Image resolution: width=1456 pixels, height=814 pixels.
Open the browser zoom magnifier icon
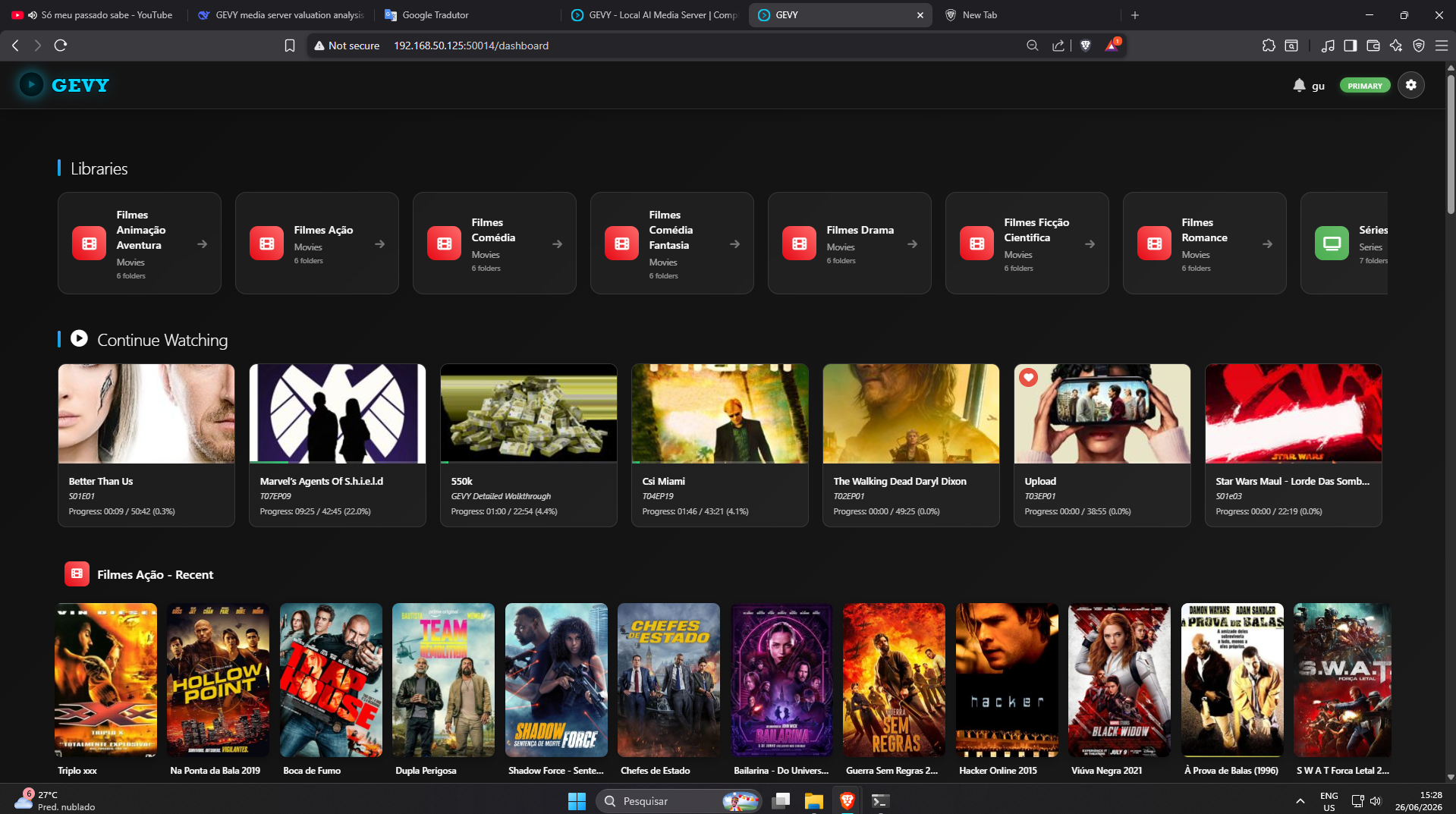point(1032,46)
